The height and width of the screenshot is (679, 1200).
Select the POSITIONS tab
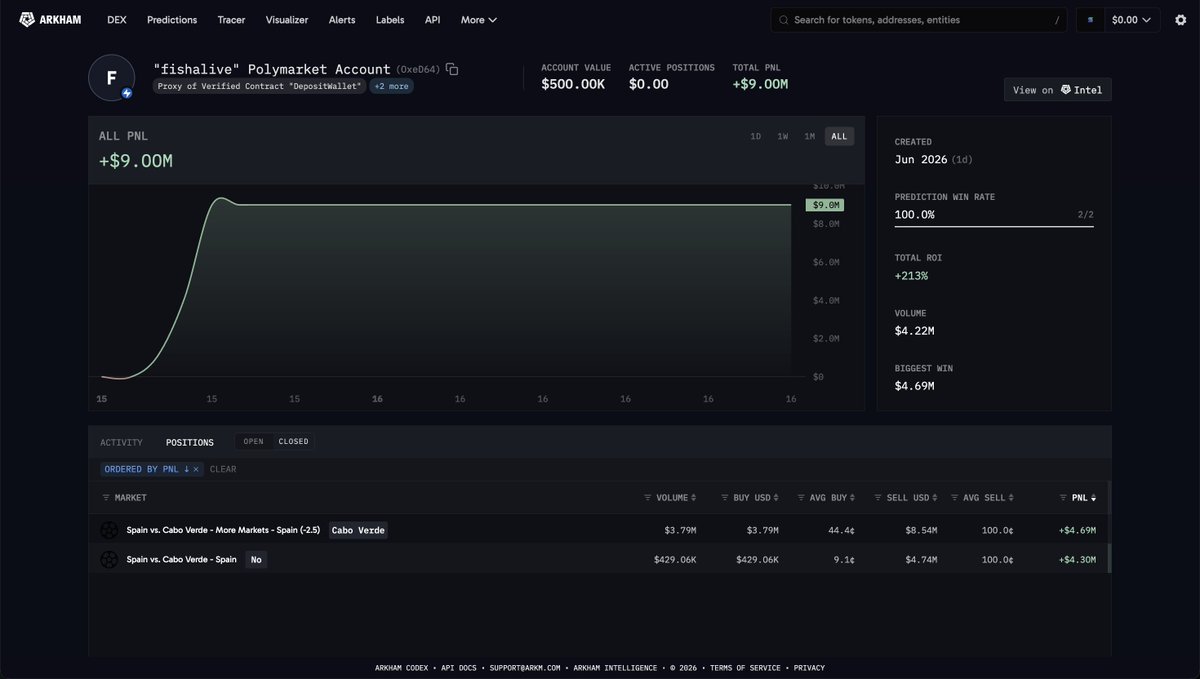pyautogui.click(x=190, y=442)
